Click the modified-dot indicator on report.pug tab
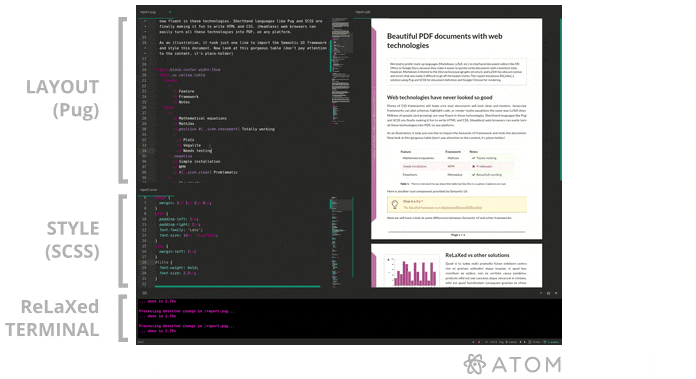 [x=170, y=12]
